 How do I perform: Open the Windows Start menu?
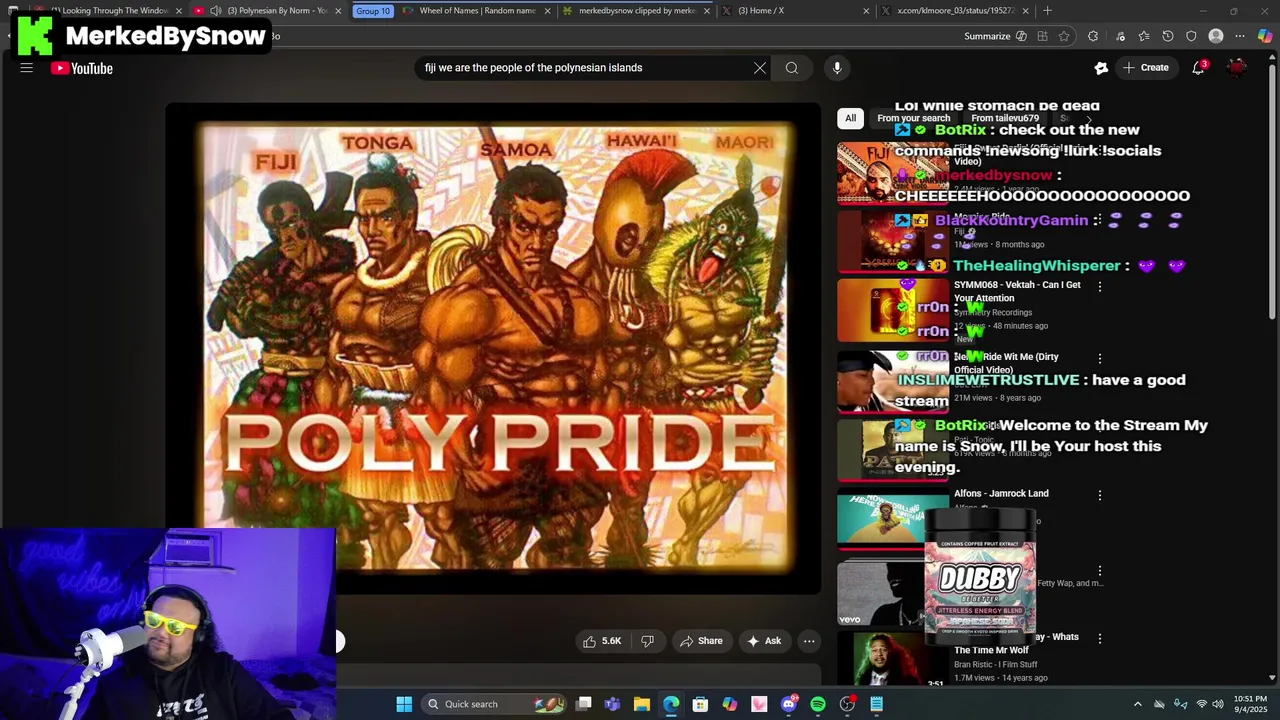pos(404,704)
